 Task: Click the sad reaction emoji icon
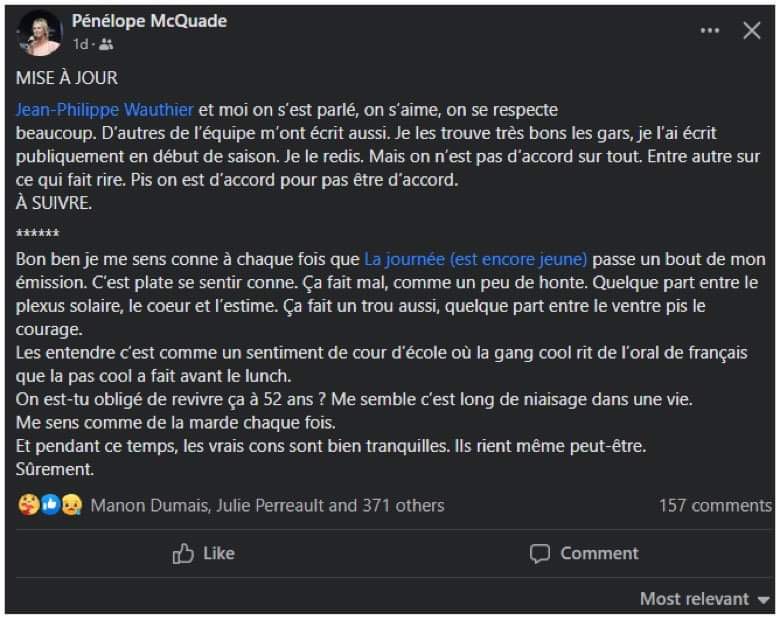[72, 505]
